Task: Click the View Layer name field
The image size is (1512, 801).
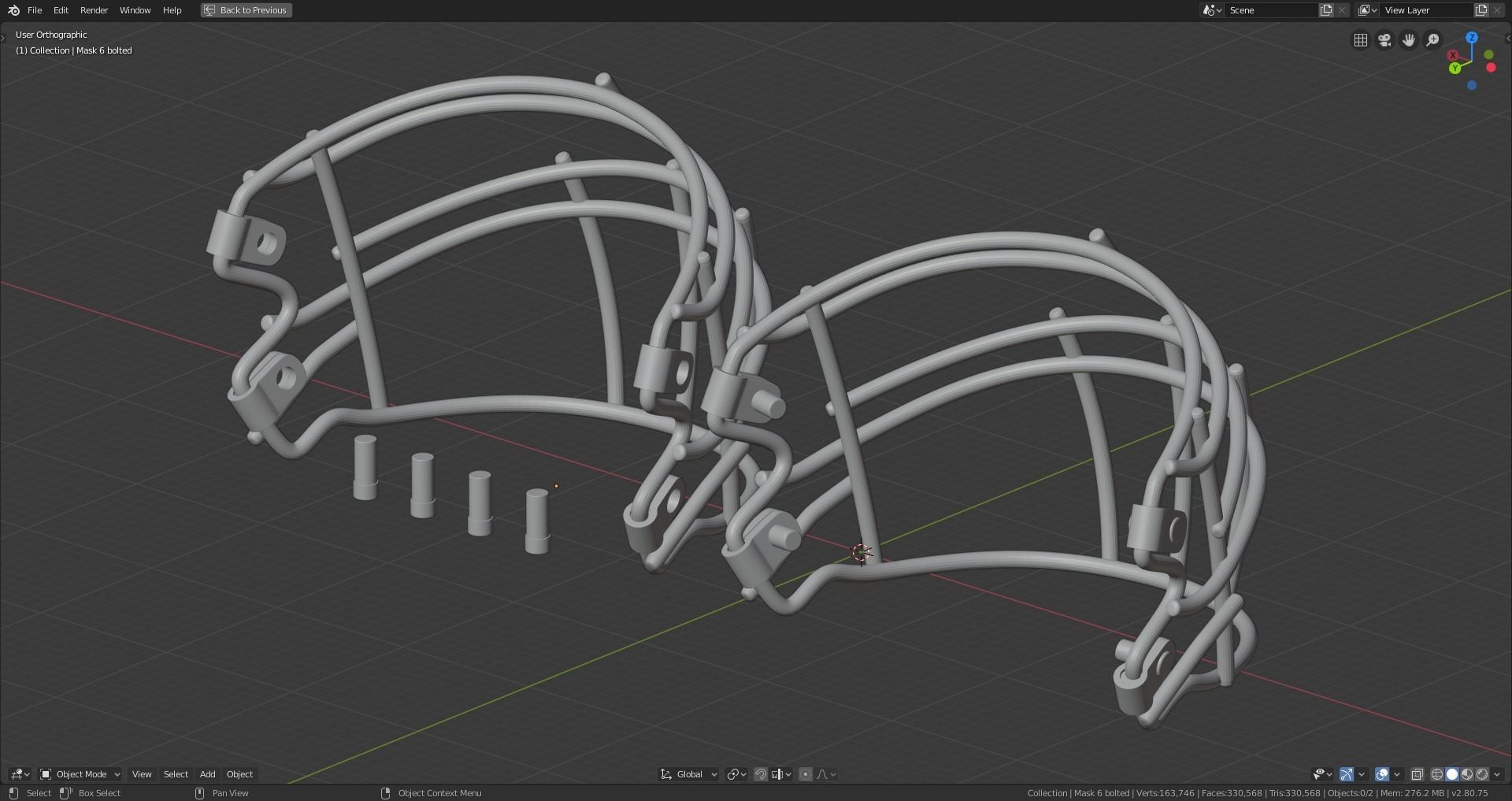Action: [1427, 10]
